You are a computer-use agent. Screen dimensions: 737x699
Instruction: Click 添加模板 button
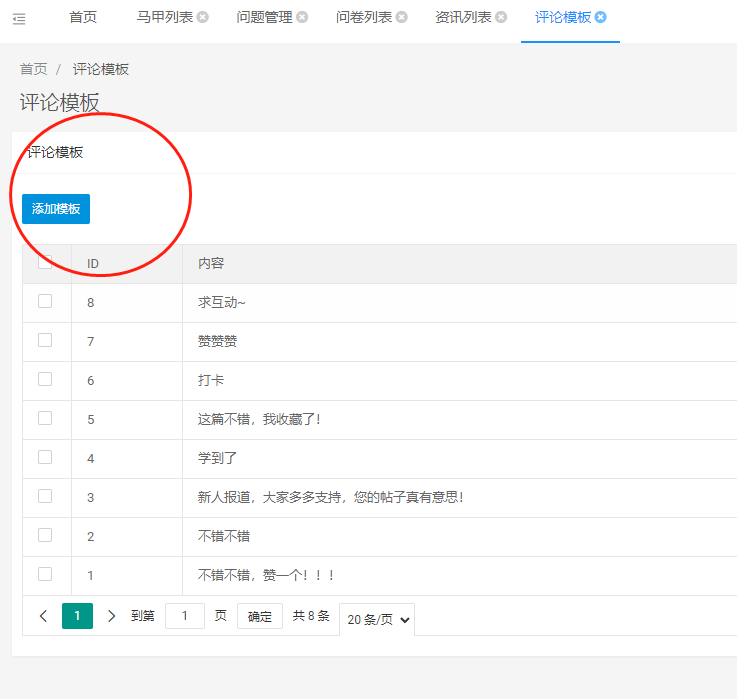pos(56,209)
